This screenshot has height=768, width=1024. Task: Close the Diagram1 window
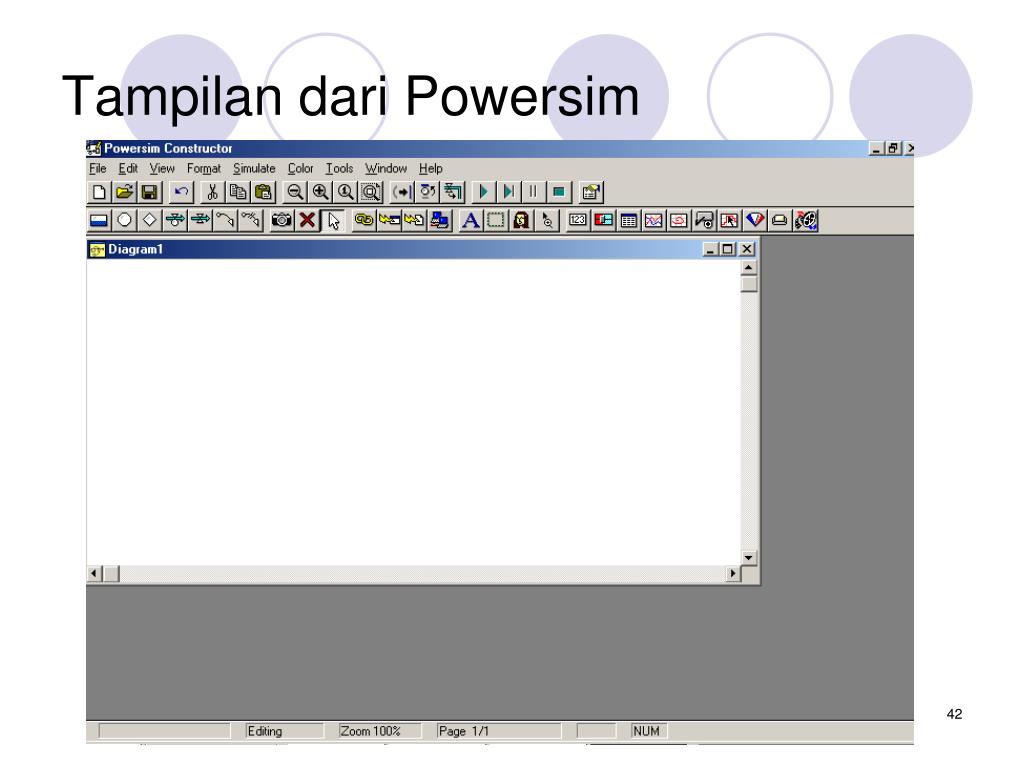(x=746, y=249)
